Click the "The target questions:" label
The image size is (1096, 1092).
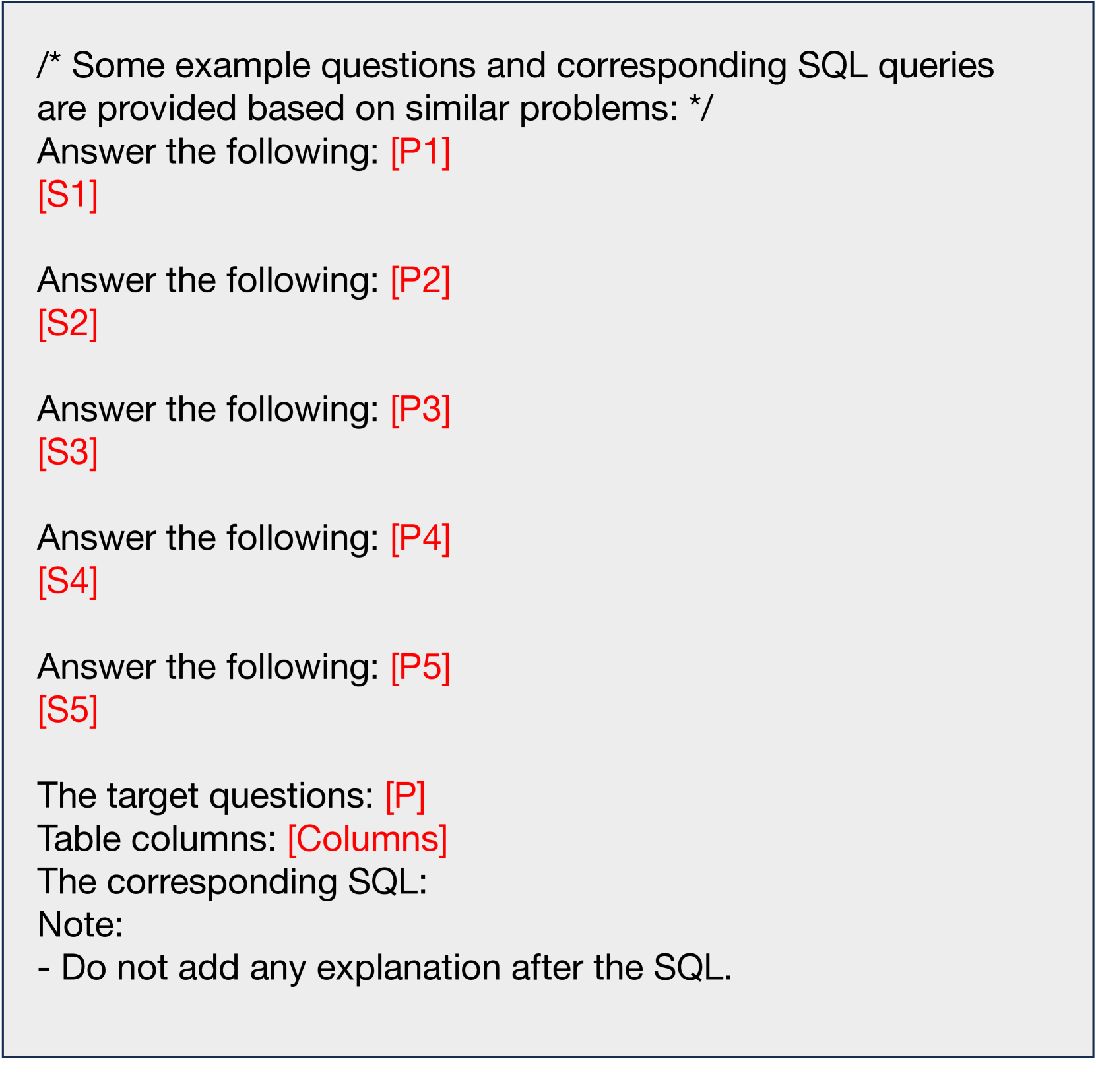pos(206,796)
